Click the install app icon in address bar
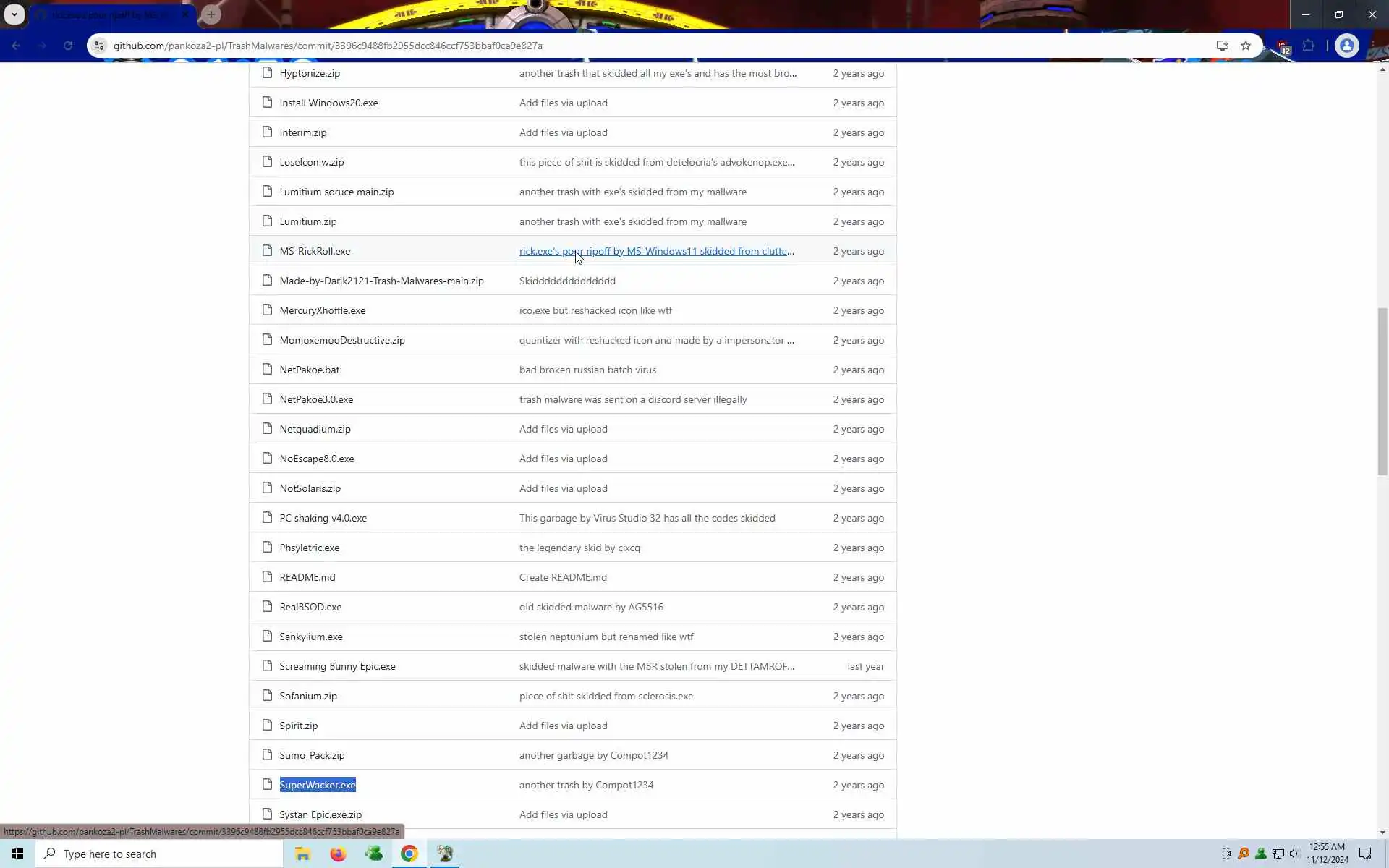 [1222, 46]
